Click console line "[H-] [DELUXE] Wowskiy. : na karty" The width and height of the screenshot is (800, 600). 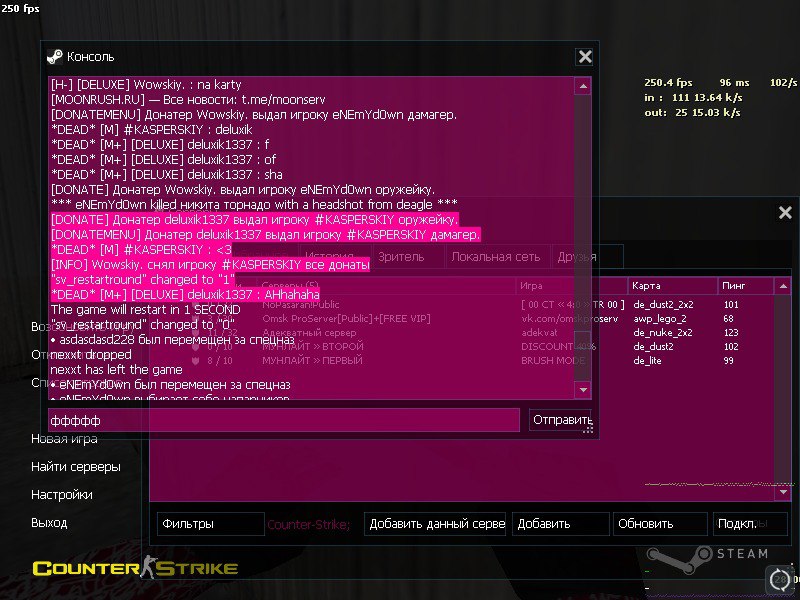[x=146, y=84]
